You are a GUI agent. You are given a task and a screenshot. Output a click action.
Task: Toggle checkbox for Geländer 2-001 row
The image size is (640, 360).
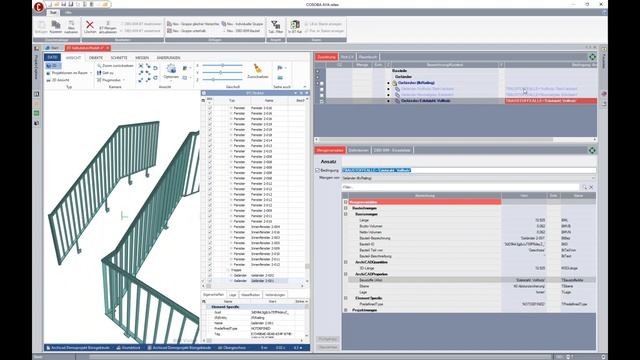(x=210, y=281)
